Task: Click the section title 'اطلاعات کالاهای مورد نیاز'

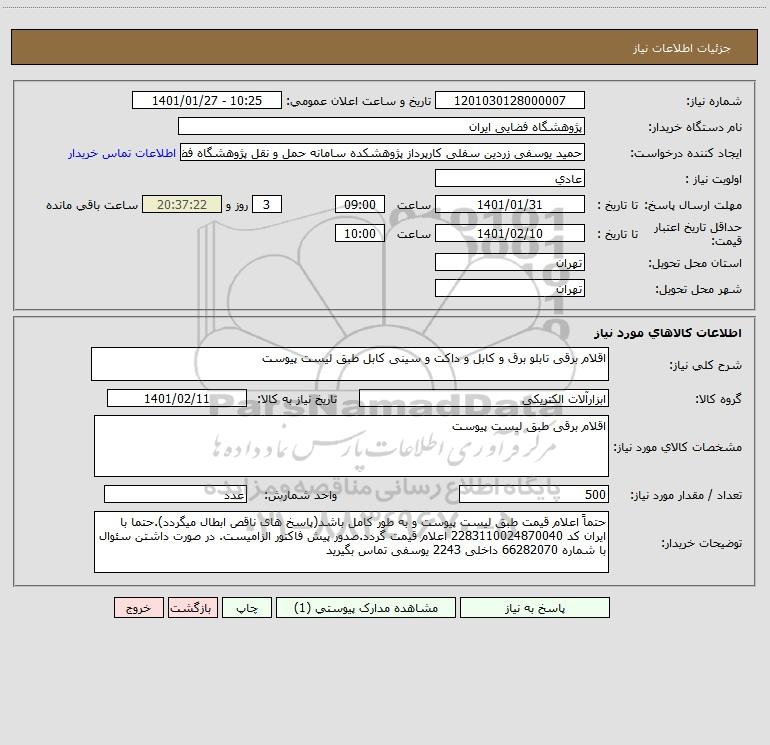Action: pos(668,333)
